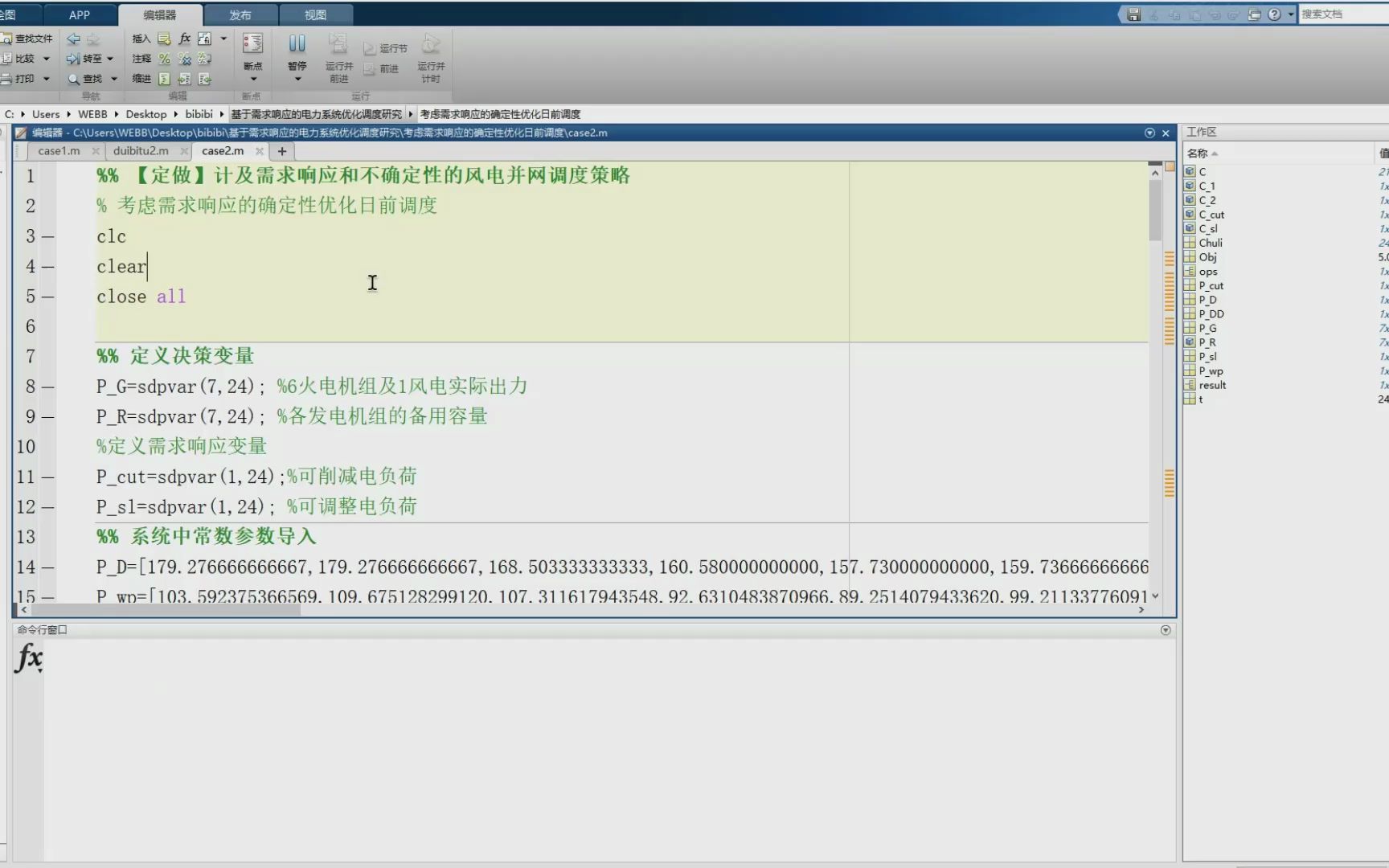
Task: Click the increase indent icon
Action: point(185,79)
